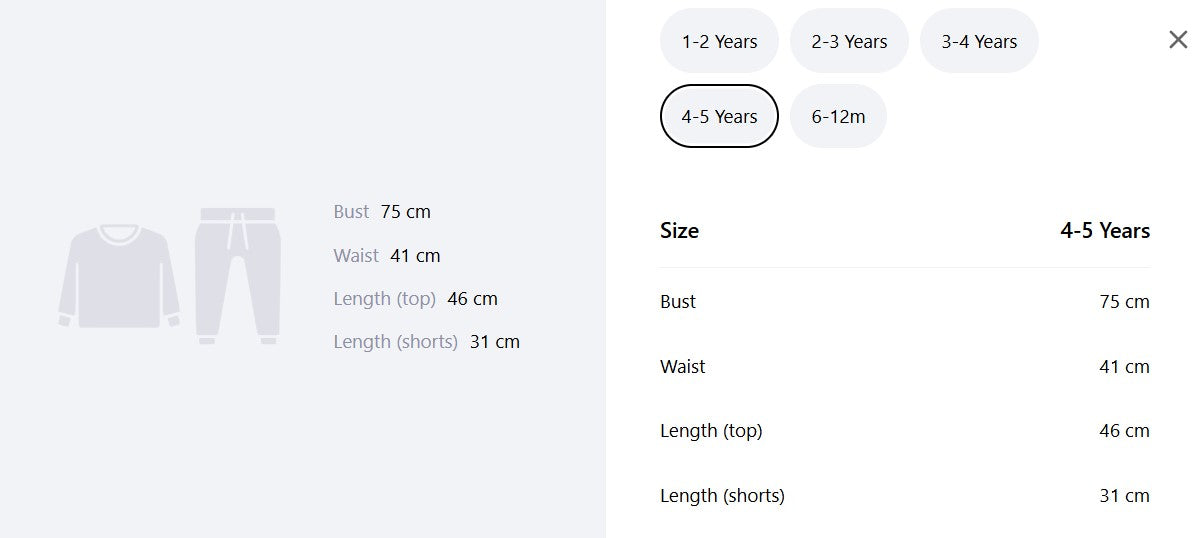
Task: Click Length (top) 46 cm beside illustration
Action: point(415,299)
